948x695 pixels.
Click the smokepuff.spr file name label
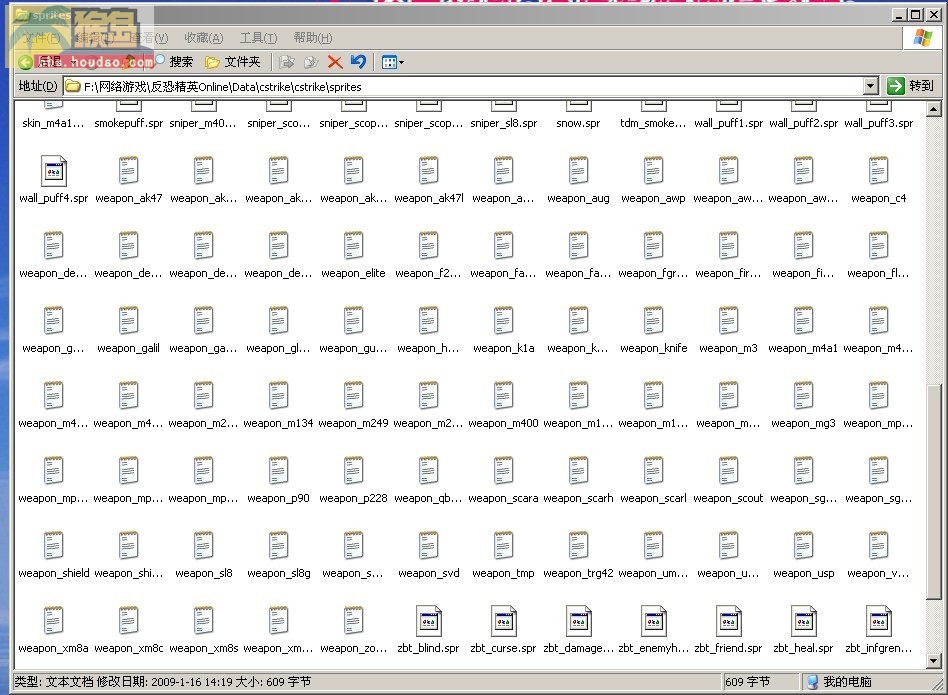coord(128,123)
